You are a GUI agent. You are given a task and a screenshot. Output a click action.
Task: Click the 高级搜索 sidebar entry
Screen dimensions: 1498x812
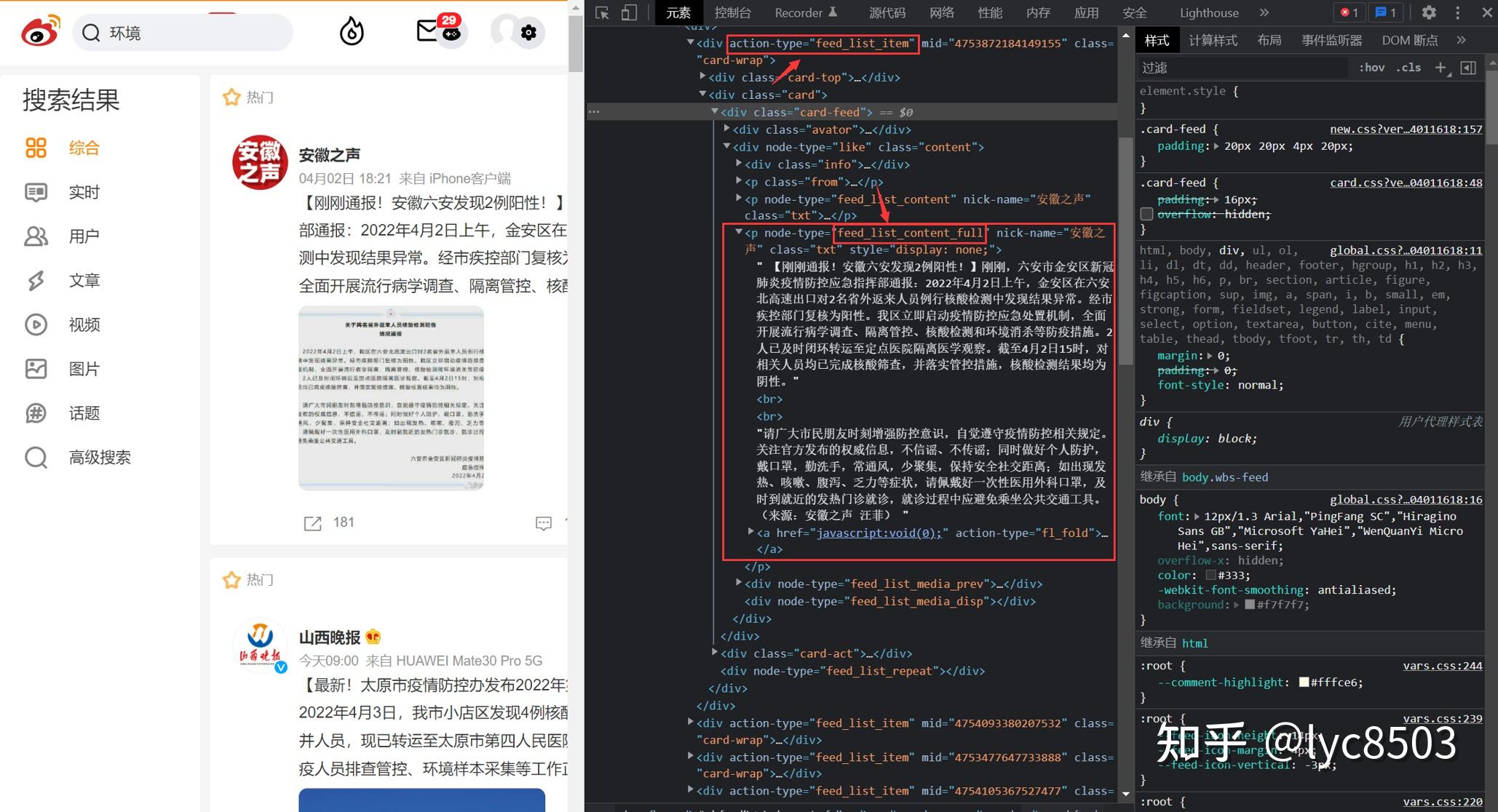coord(100,458)
